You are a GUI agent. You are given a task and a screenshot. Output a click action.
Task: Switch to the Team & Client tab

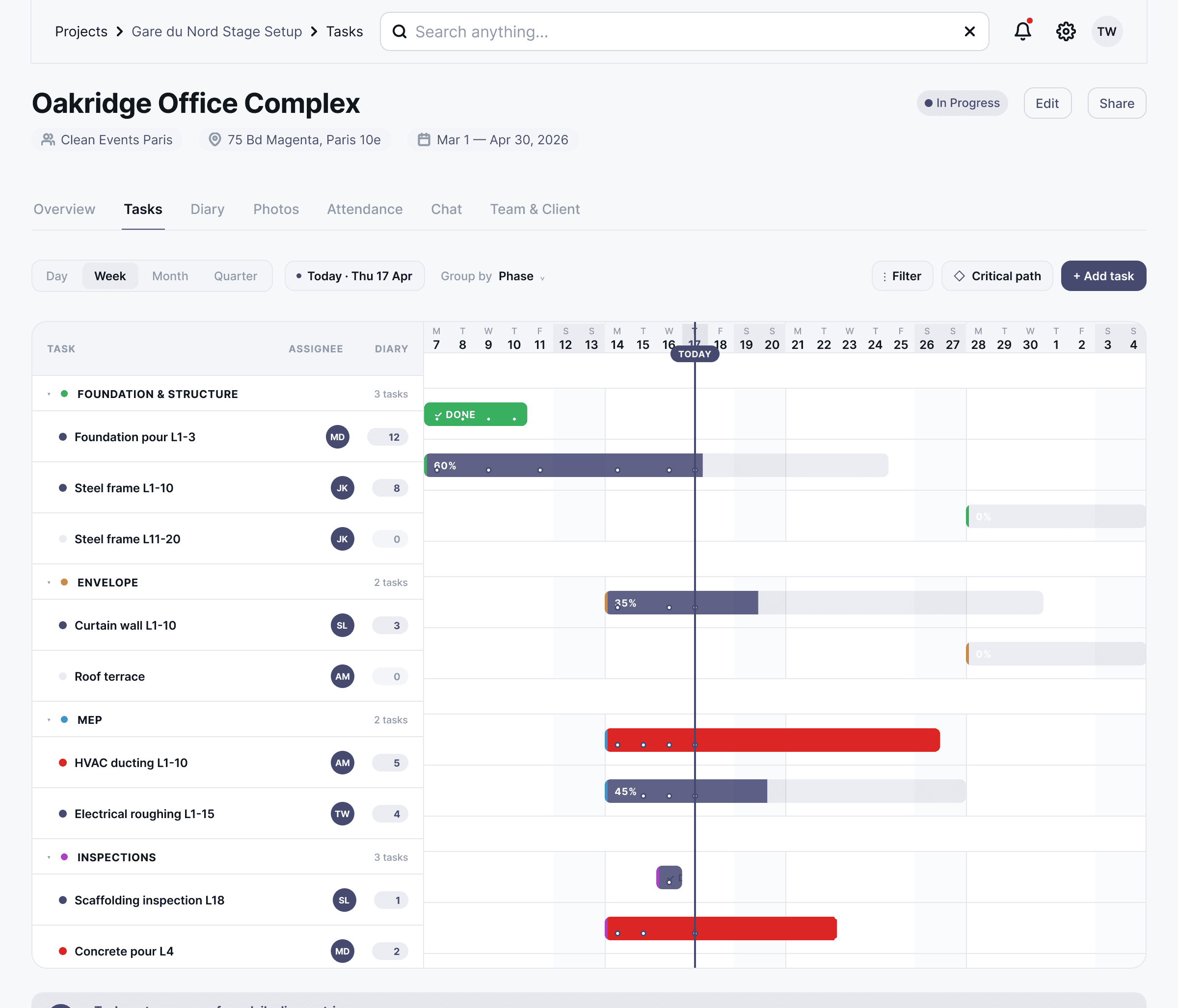pos(535,209)
